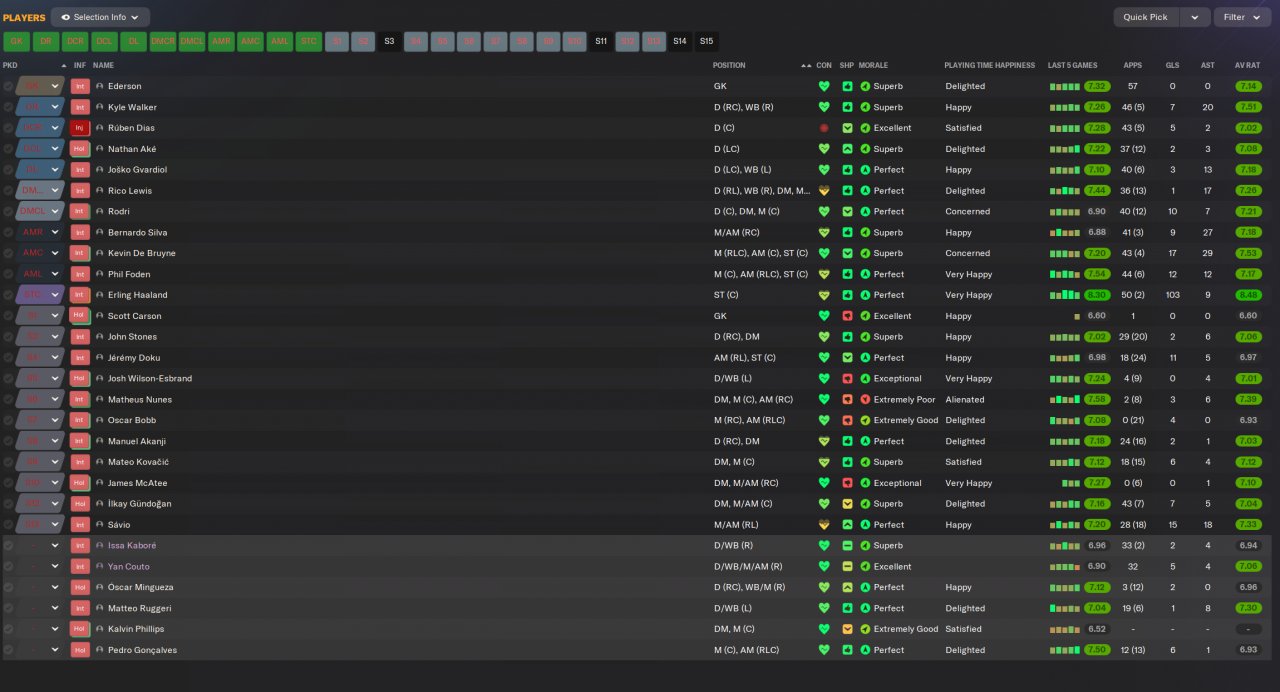Click Ederson's Int status badge

tap(80, 87)
